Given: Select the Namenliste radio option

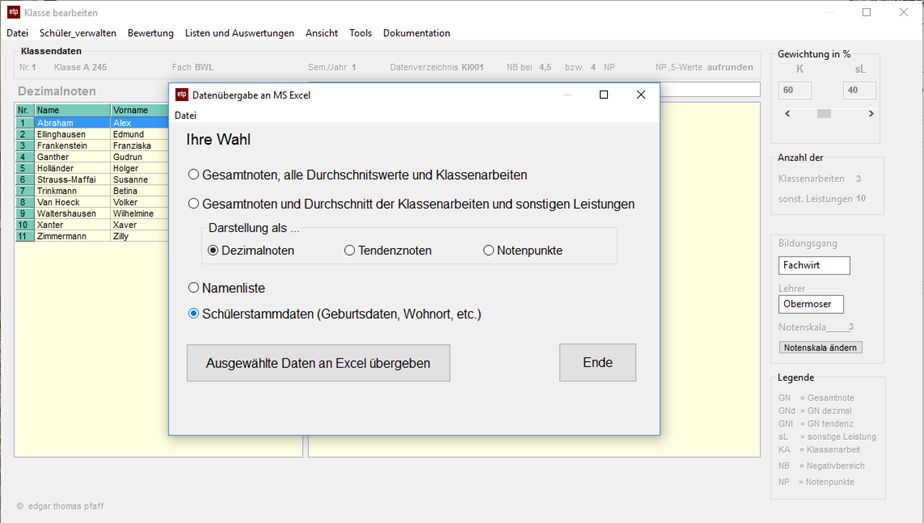Looking at the screenshot, I should point(194,288).
